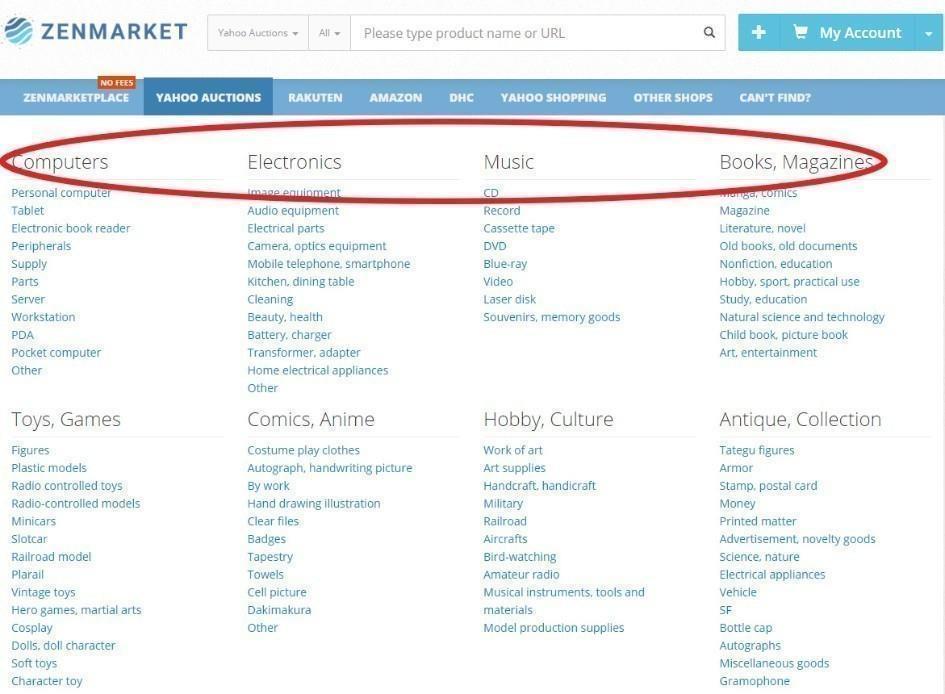Open the Gramophone category
This screenshot has height=694, width=945.
[x=754, y=680]
